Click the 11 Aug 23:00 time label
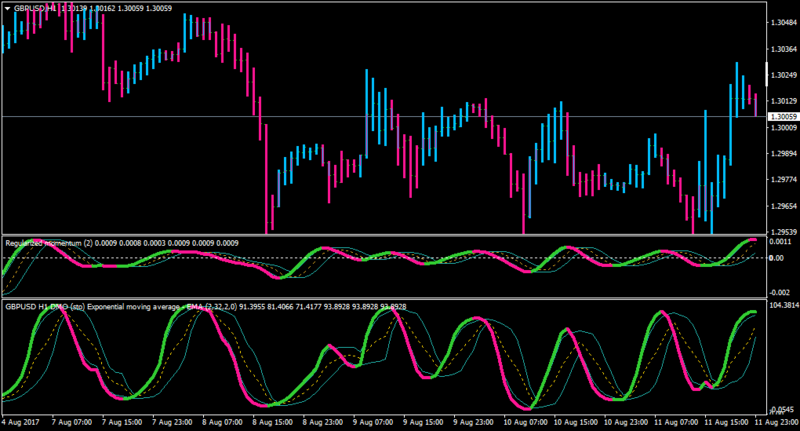Image resolution: width=800 pixels, height=431 pixels. pyautogui.click(x=776, y=422)
